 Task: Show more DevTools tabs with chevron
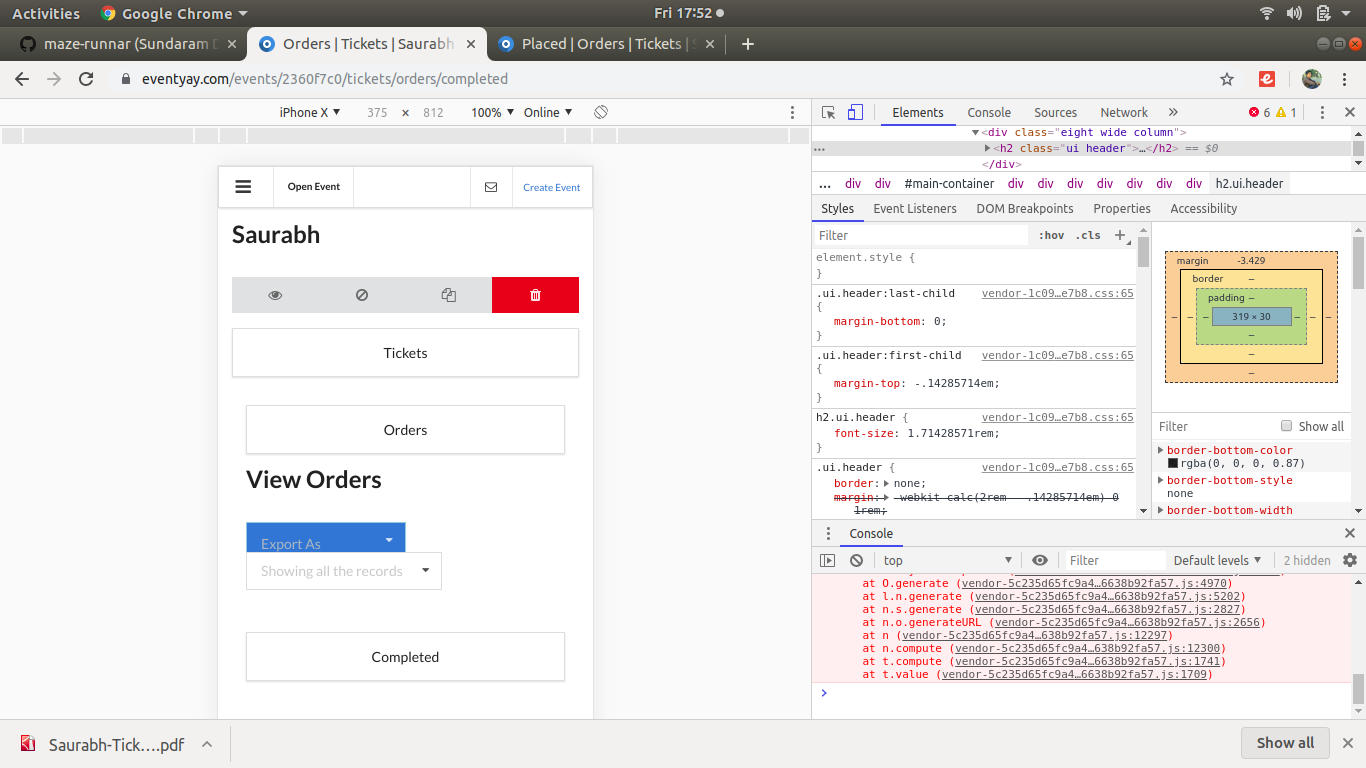click(x=1173, y=113)
